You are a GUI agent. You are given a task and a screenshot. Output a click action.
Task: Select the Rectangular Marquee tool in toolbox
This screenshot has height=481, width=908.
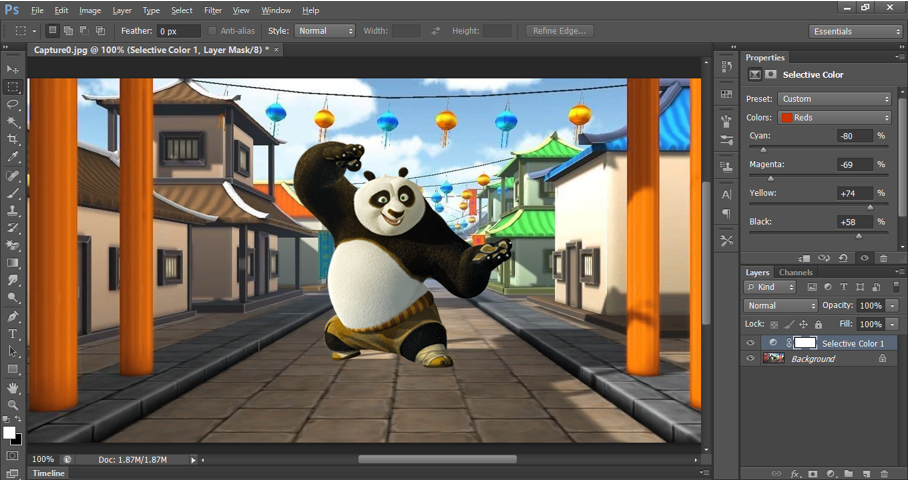13,87
